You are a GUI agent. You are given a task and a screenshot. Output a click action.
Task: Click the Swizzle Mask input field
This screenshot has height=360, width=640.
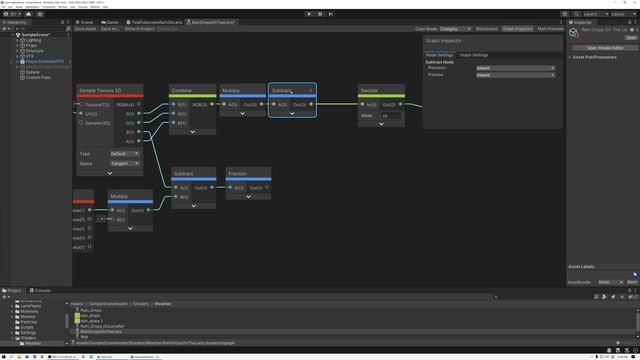pyautogui.click(x=391, y=116)
